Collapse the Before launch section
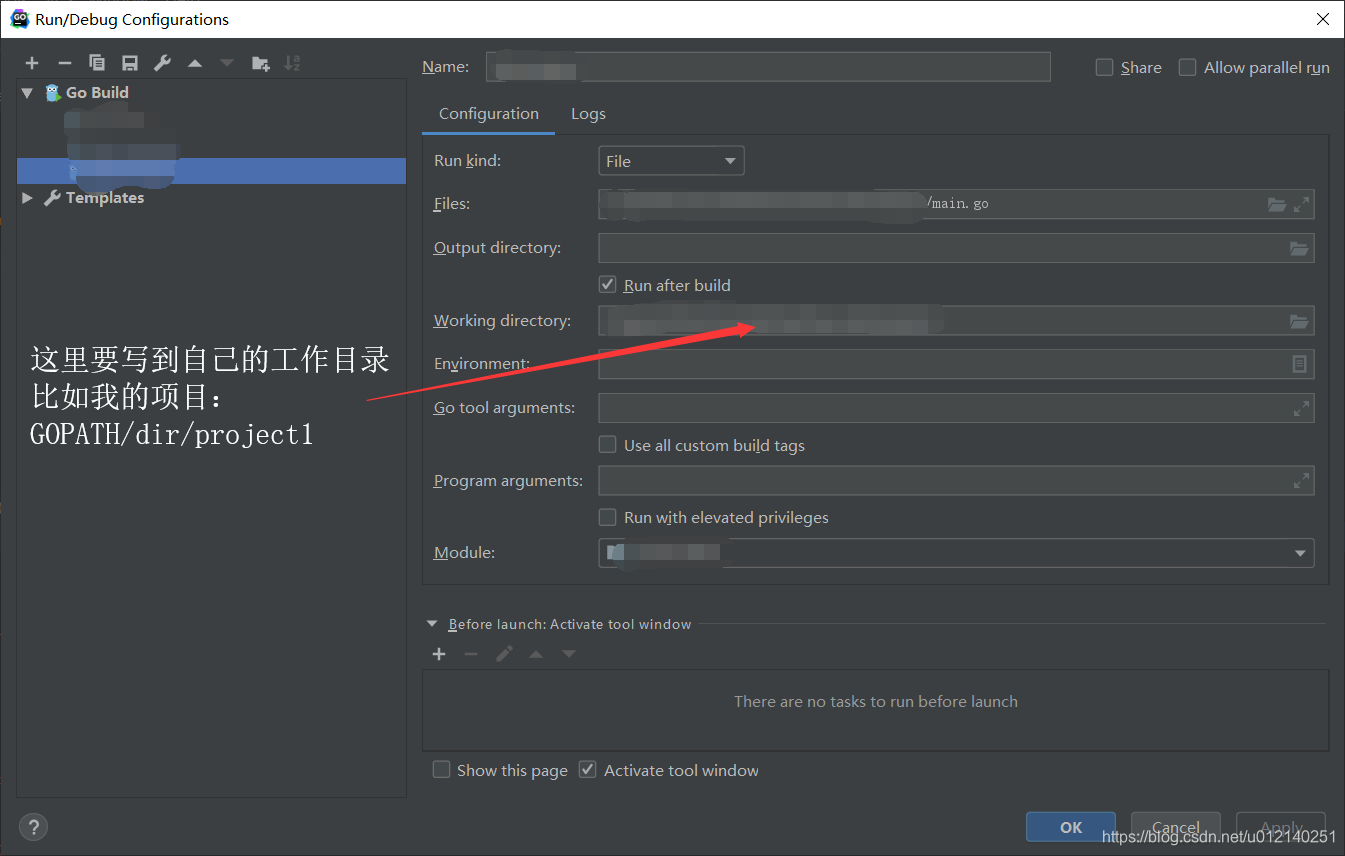Image resolution: width=1345 pixels, height=856 pixels. point(432,624)
